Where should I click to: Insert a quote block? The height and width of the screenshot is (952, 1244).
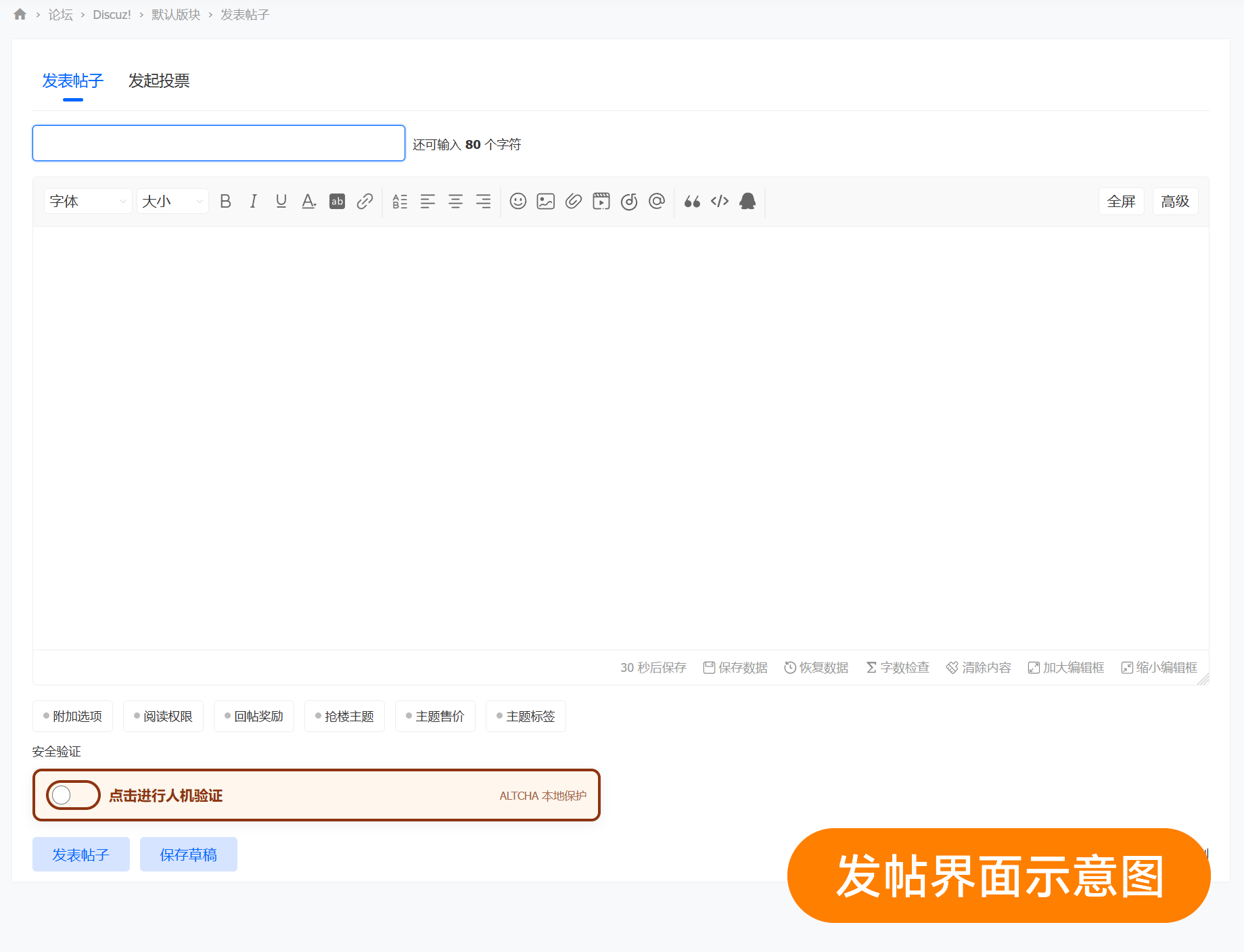pos(692,201)
